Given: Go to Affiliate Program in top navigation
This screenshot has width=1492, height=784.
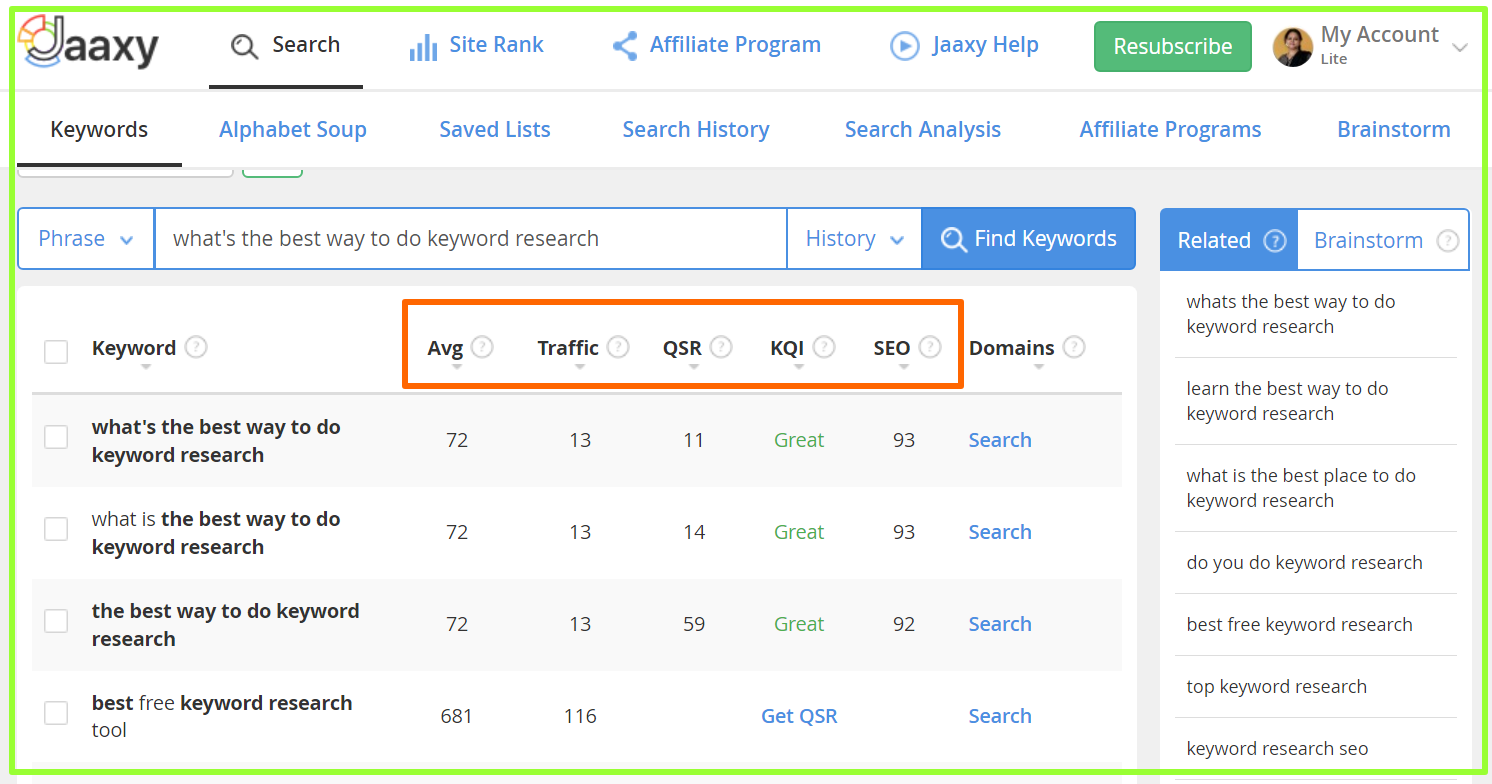Looking at the screenshot, I should [x=716, y=46].
